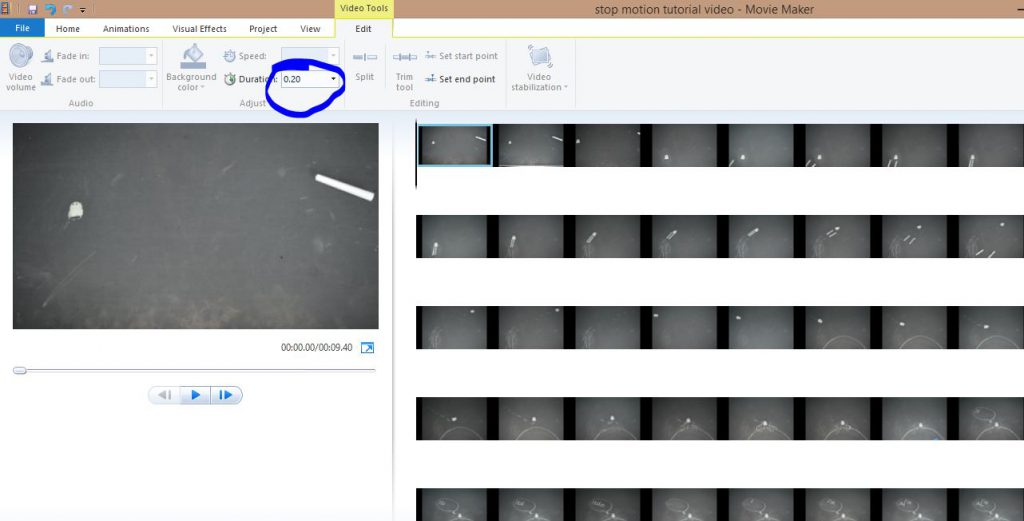Select the fourth clip in third storyboard row
This screenshot has height=521, width=1024.
coord(684,327)
